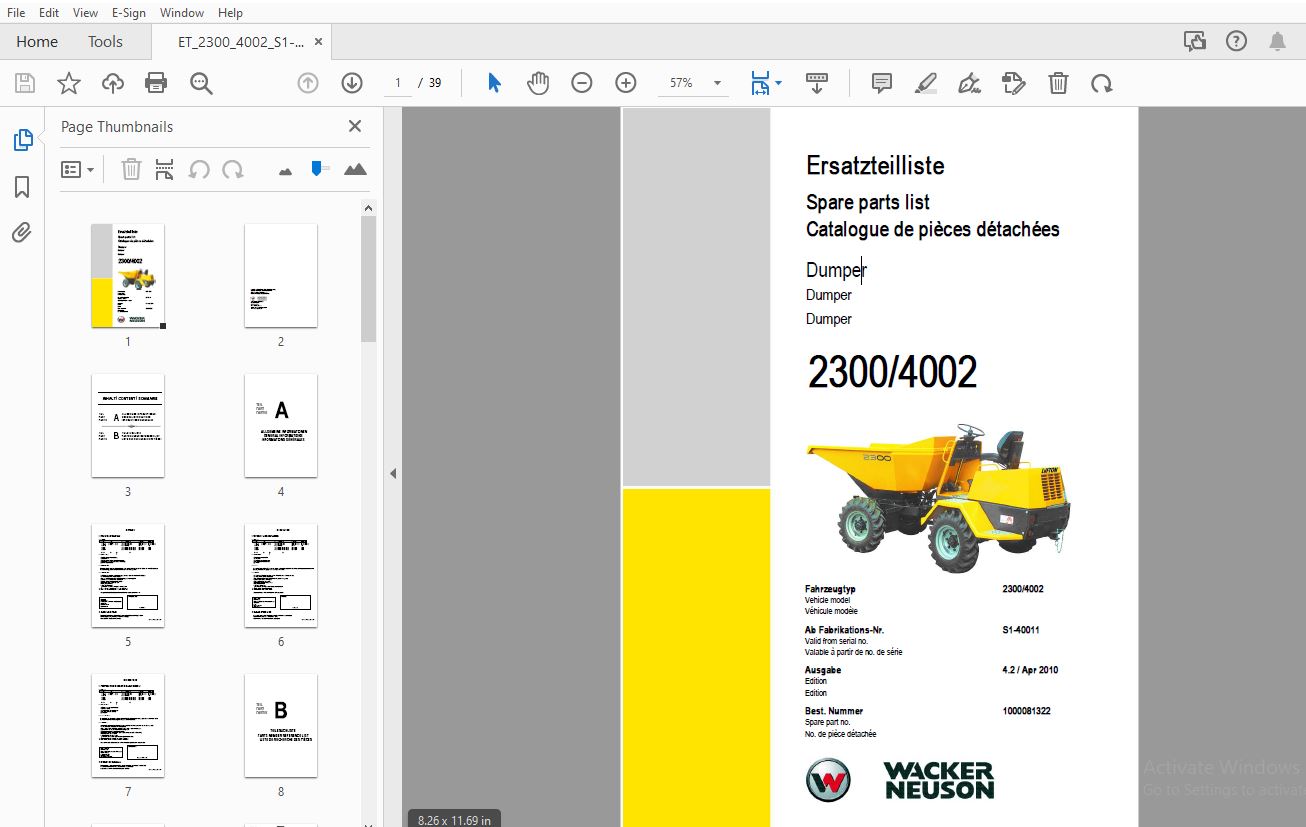This screenshot has height=827, width=1306.
Task: Open the File menu
Action: tap(16, 13)
